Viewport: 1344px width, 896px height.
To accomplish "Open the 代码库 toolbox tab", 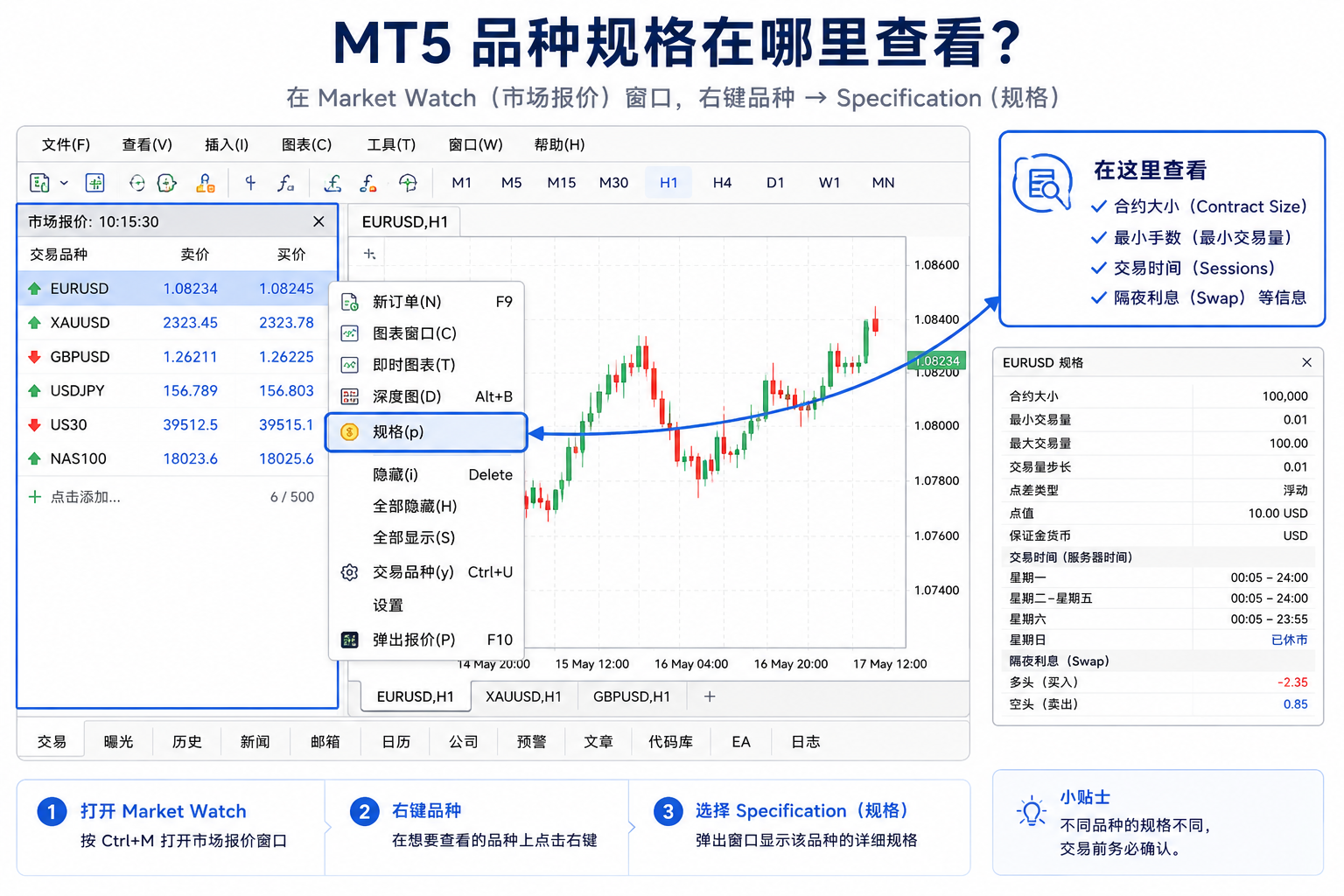I will tap(670, 742).
